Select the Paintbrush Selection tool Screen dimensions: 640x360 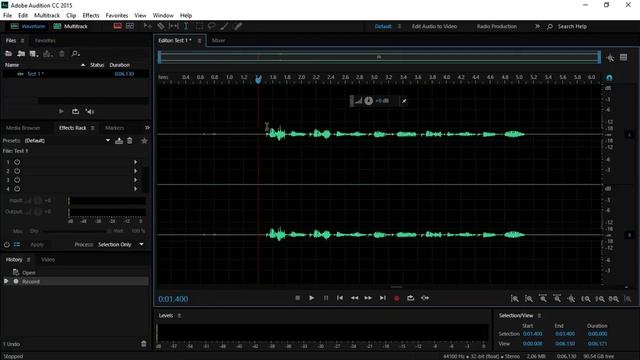pyautogui.click(x=224, y=26)
